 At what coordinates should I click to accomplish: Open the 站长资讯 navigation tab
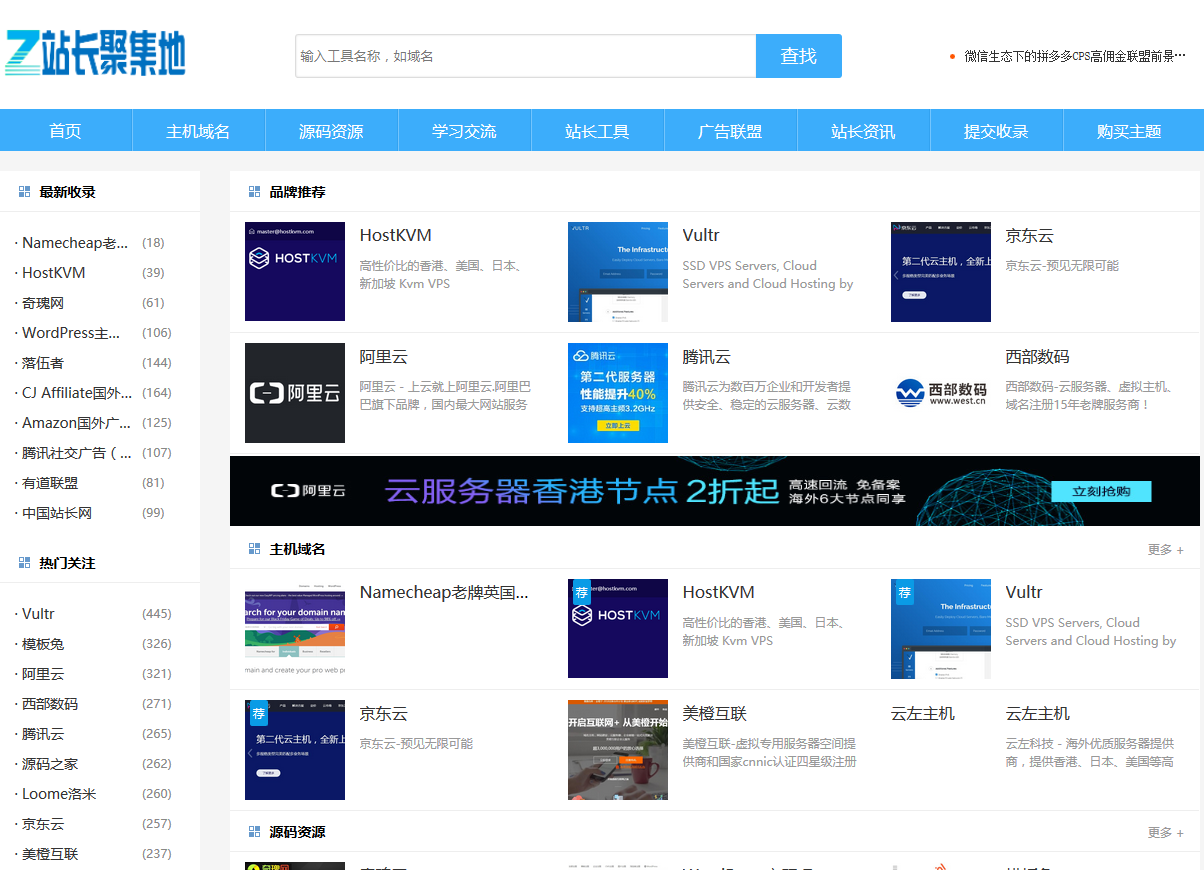(864, 131)
